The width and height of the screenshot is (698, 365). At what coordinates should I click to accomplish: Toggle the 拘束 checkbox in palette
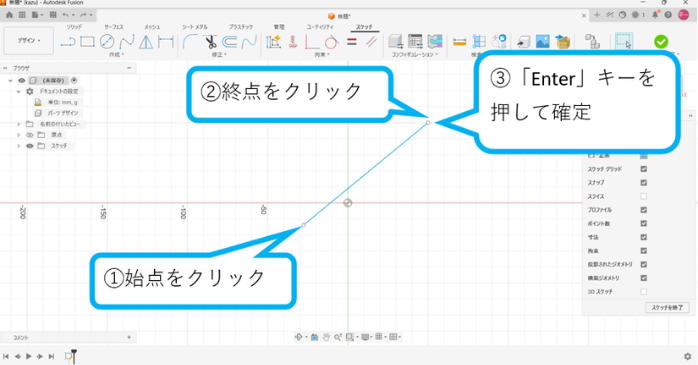[644, 251]
